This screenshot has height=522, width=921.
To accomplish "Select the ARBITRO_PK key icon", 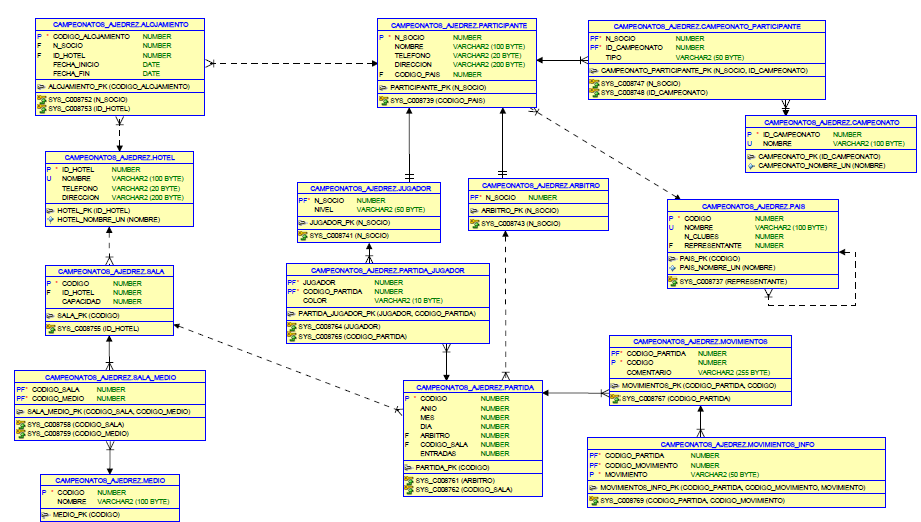I will point(475,211).
